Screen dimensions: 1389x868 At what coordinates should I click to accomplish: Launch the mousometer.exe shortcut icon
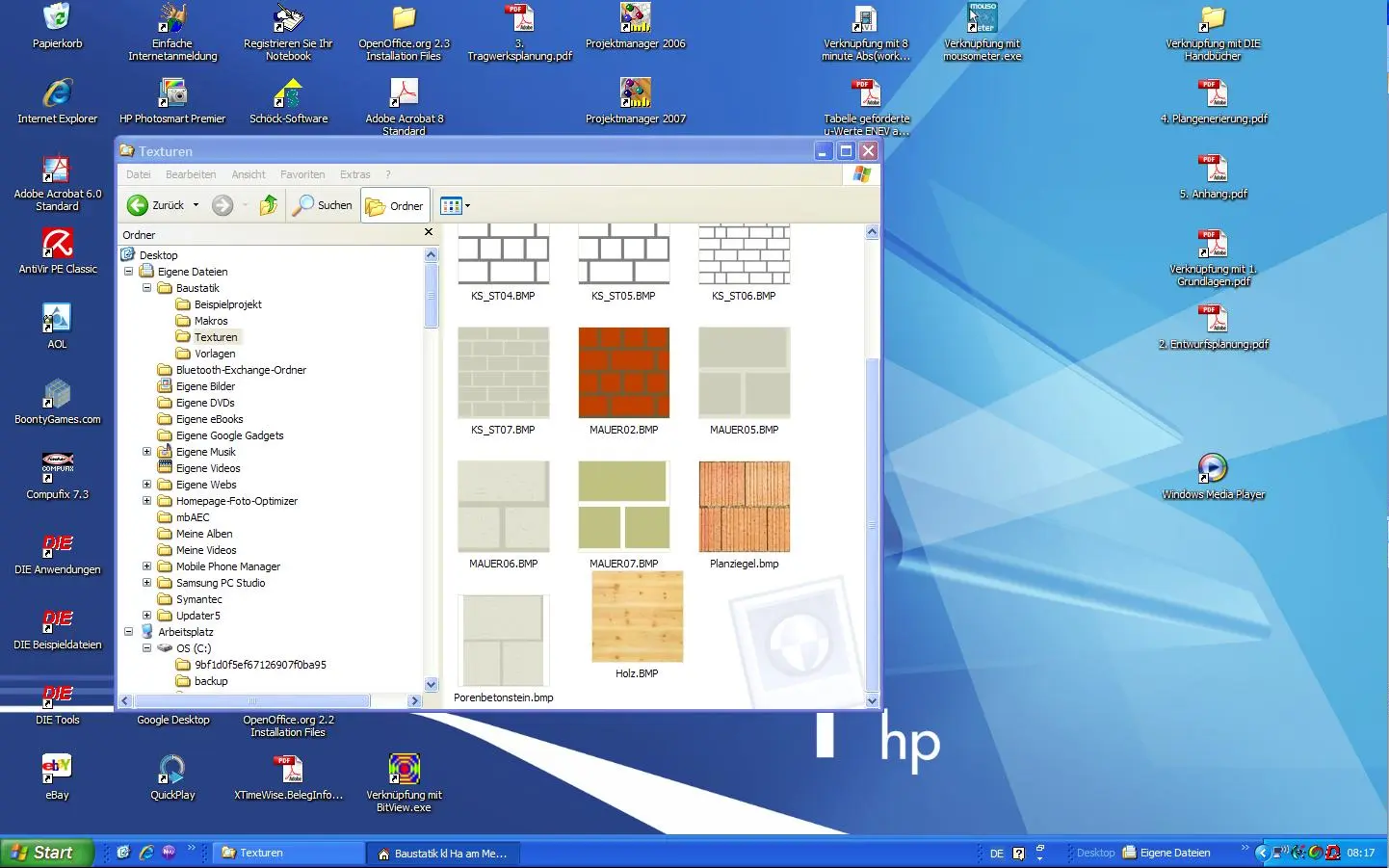[x=982, y=17]
